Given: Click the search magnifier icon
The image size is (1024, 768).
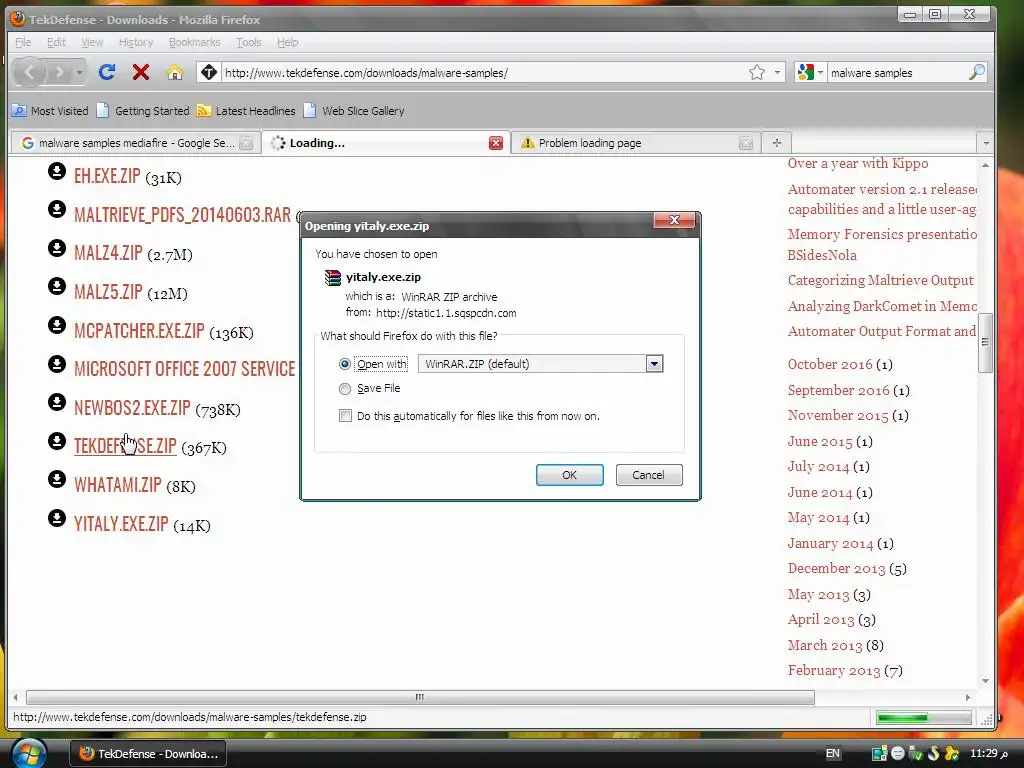Looking at the screenshot, I should coord(976,72).
